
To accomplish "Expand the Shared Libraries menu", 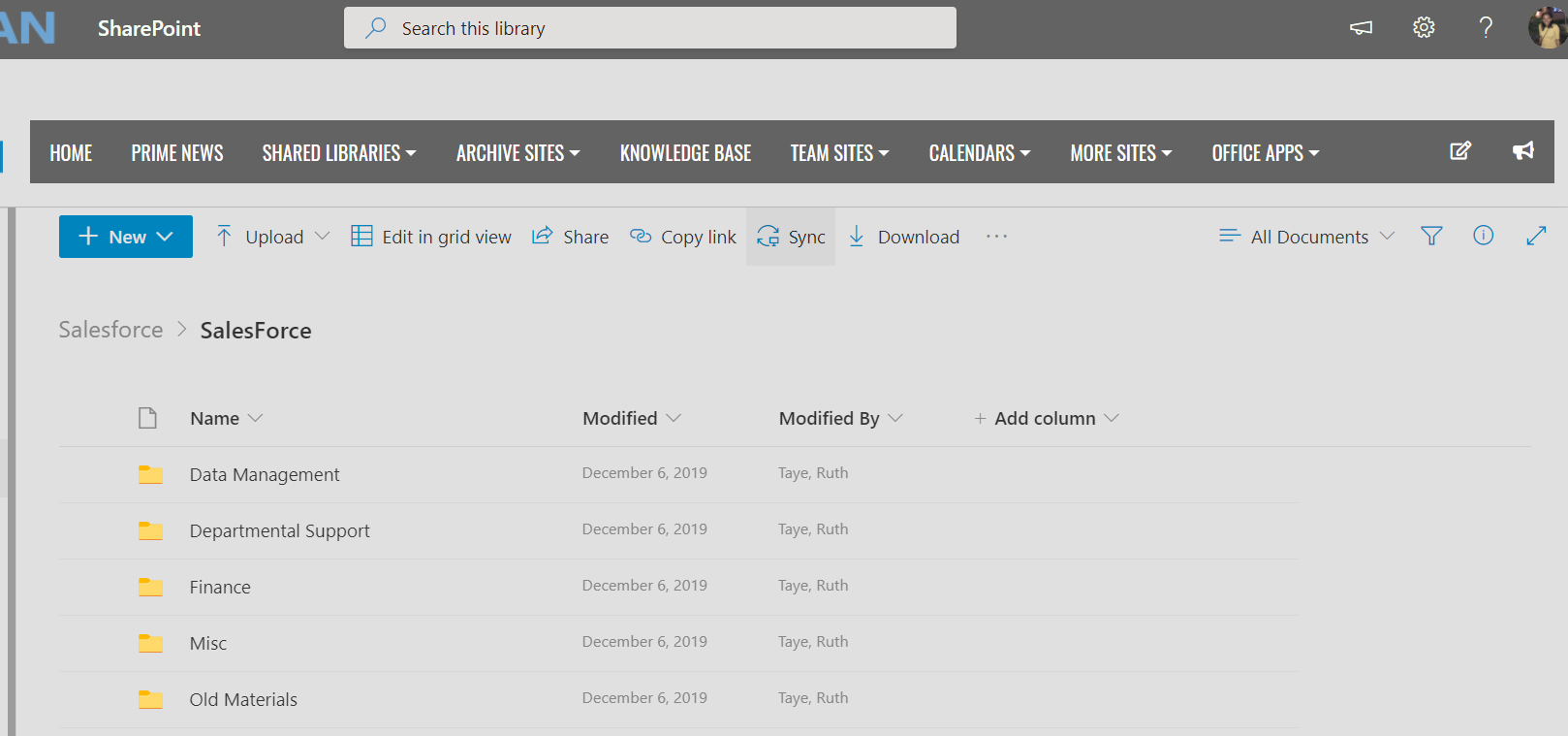I will pos(339,152).
